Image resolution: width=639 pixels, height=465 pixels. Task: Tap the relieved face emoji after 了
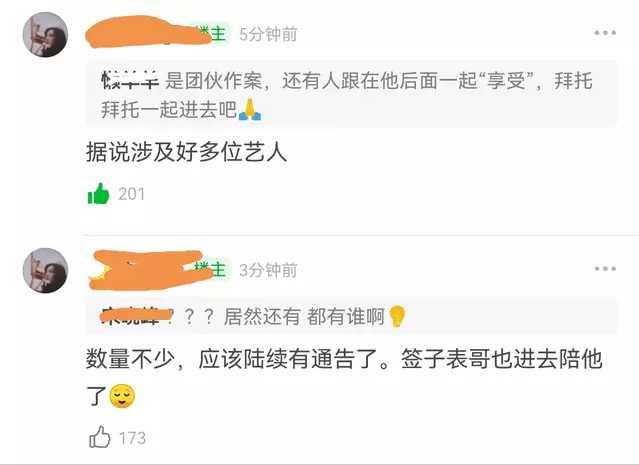(121, 396)
